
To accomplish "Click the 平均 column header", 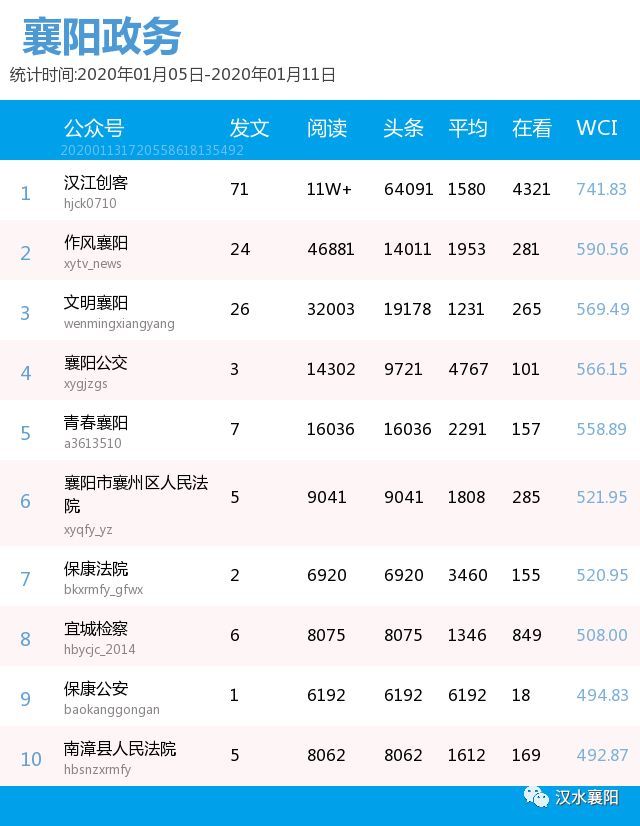I will click(468, 129).
